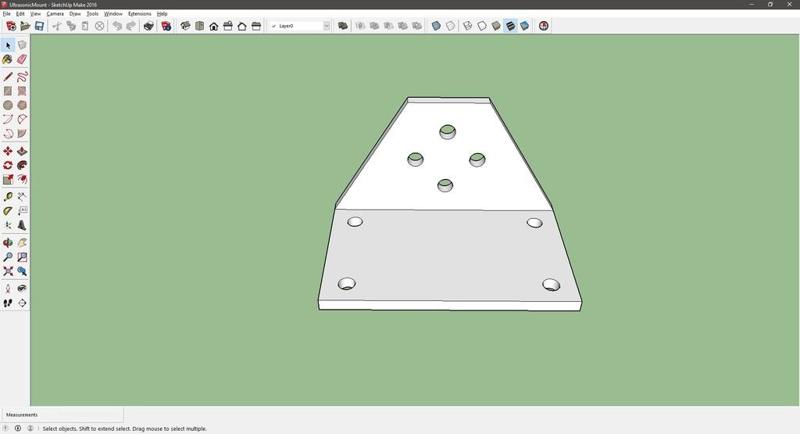Open the Layer Manager
Viewport: 800px width, 434px height.
(343, 25)
